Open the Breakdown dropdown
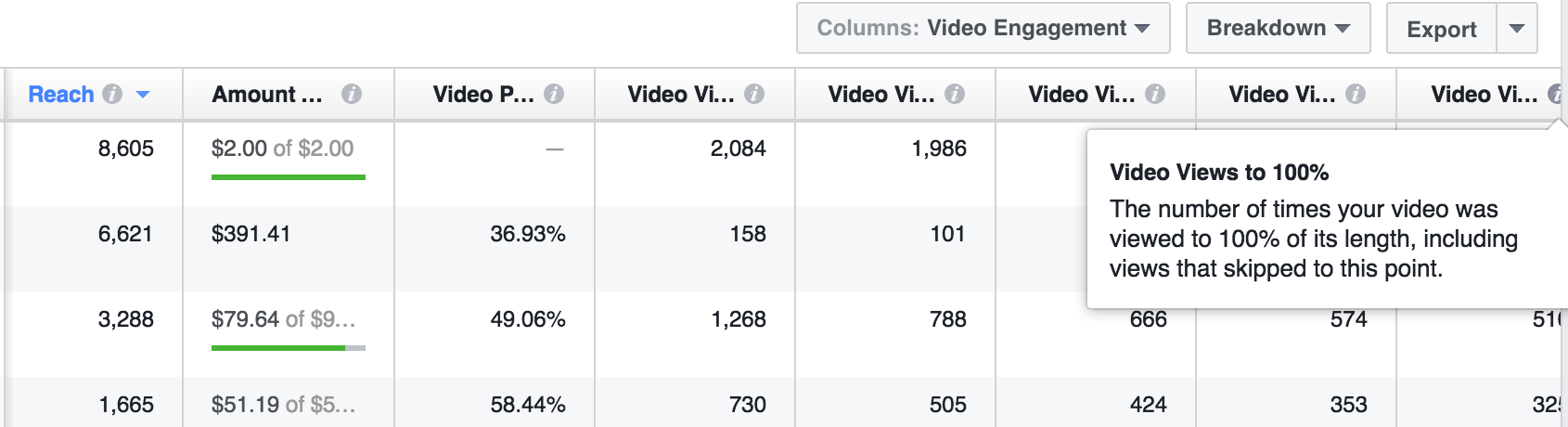The width and height of the screenshot is (1568, 427). tap(1279, 28)
